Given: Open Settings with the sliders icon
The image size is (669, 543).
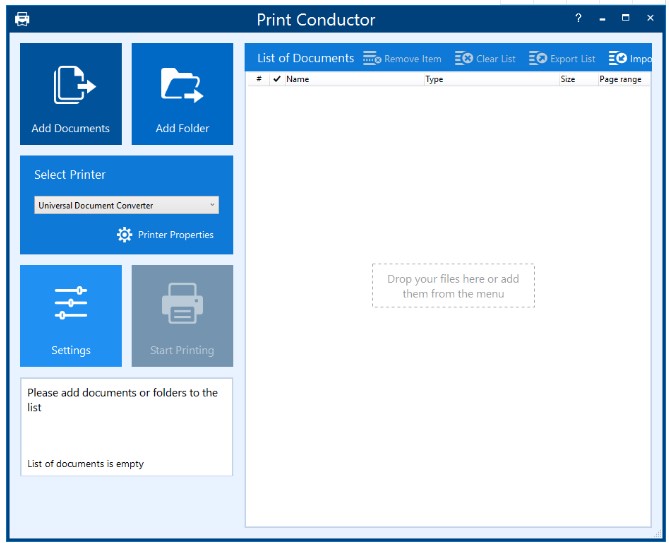Looking at the screenshot, I should point(70,303).
